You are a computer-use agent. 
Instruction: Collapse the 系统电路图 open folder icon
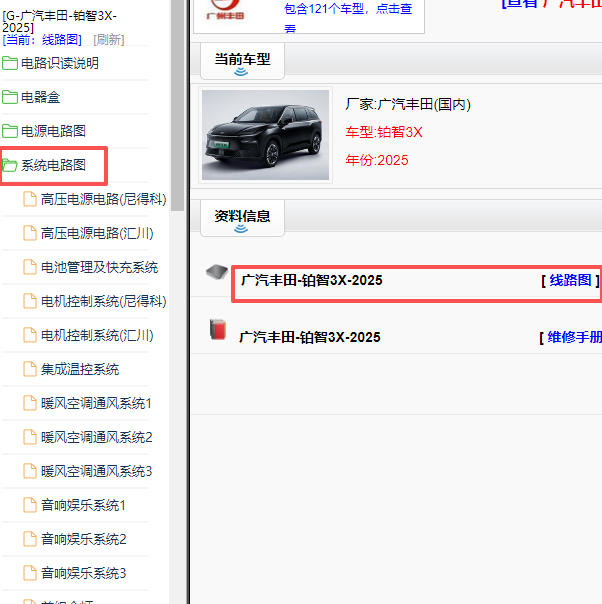click(10, 165)
